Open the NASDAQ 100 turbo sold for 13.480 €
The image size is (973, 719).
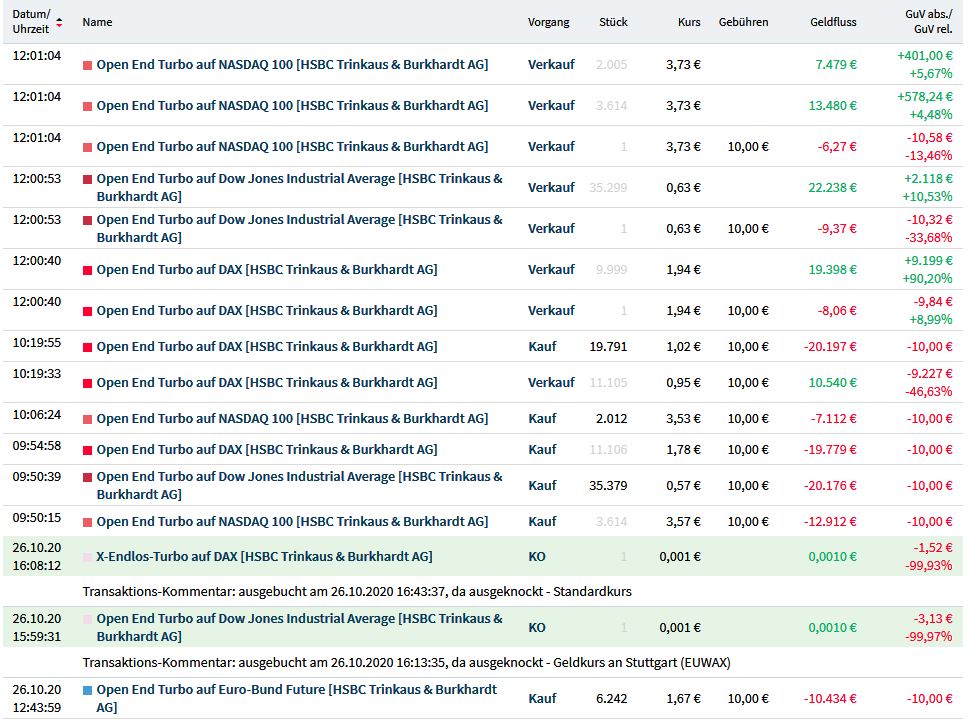pos(292,105)
